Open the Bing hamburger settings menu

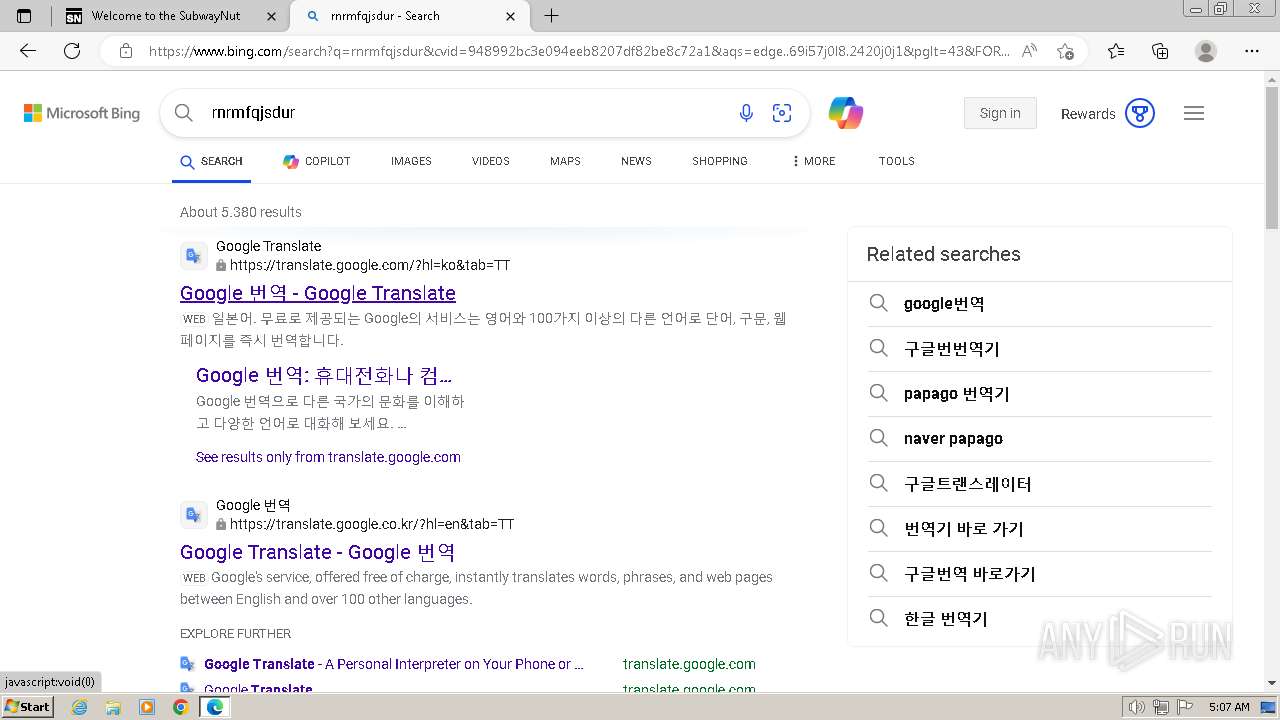pyautogui.click(x=1194, y=113)
